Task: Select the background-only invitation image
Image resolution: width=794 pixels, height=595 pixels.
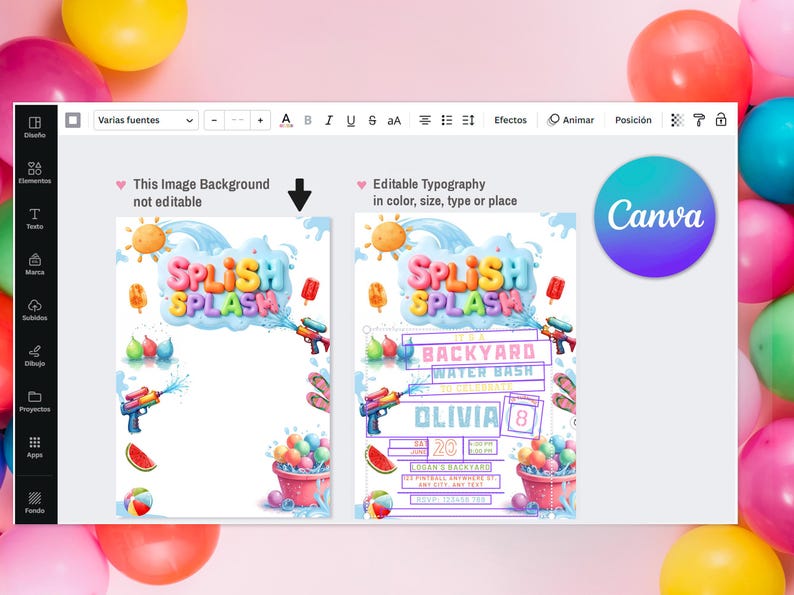Action: (223, 367)
